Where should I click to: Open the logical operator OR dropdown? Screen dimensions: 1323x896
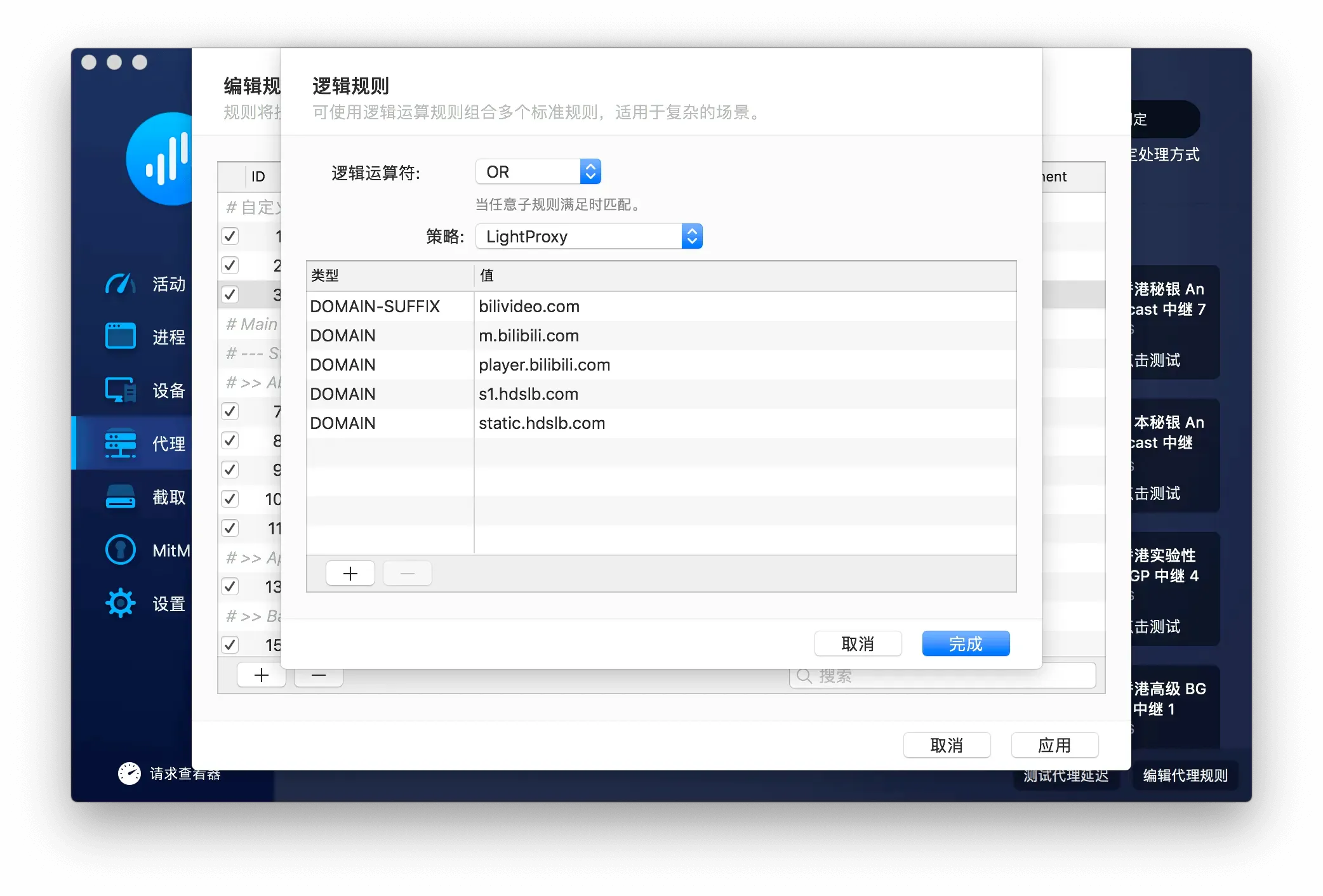click(x=538, y=172)
